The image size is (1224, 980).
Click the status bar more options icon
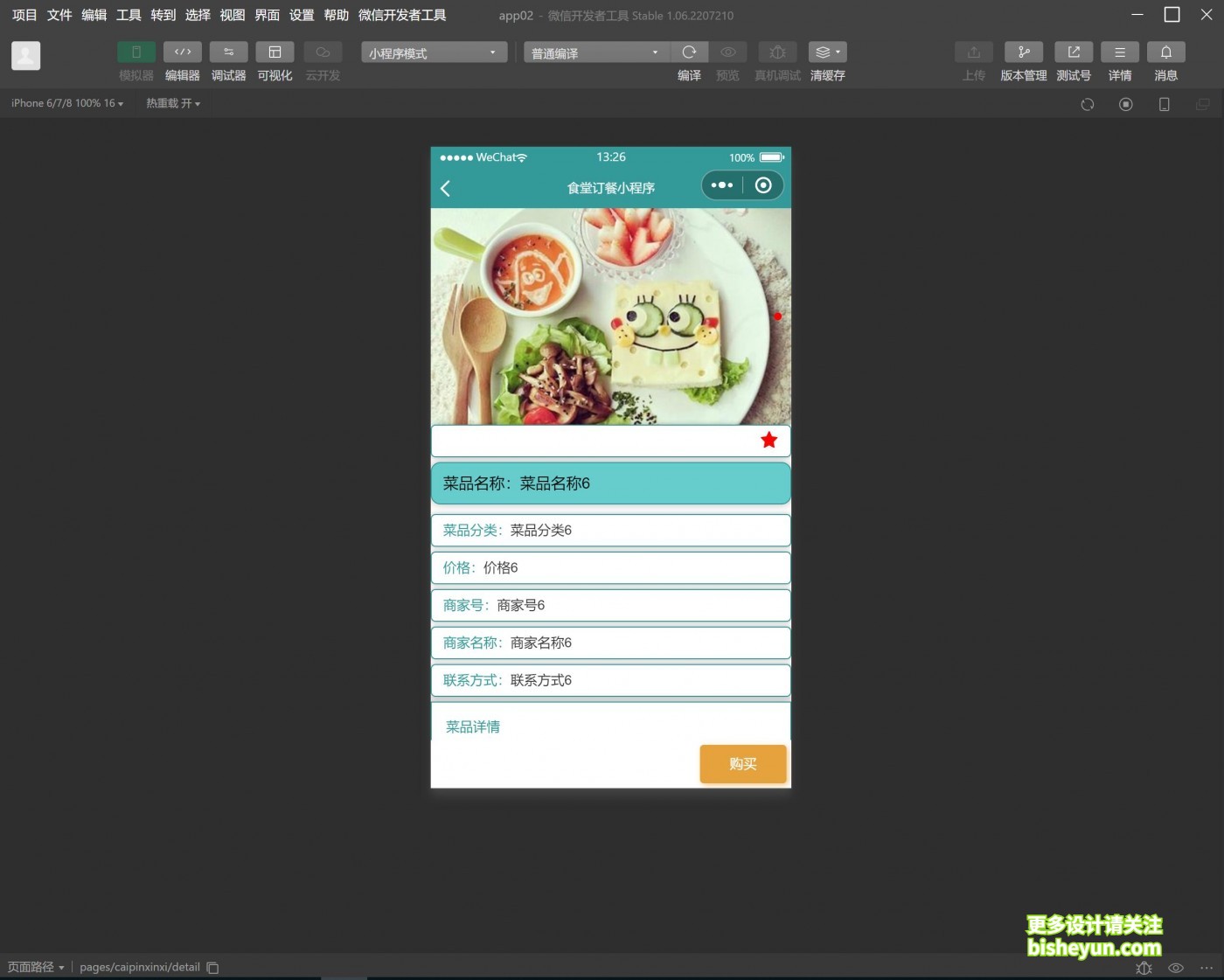(x=1207, y=968)
